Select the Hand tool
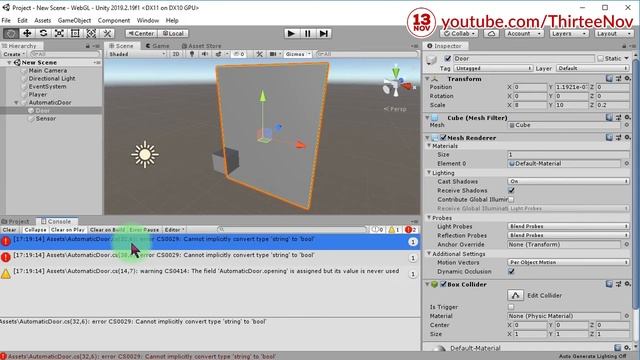The width and height of the screenshot is (640, 360). [x=11, y=33]
